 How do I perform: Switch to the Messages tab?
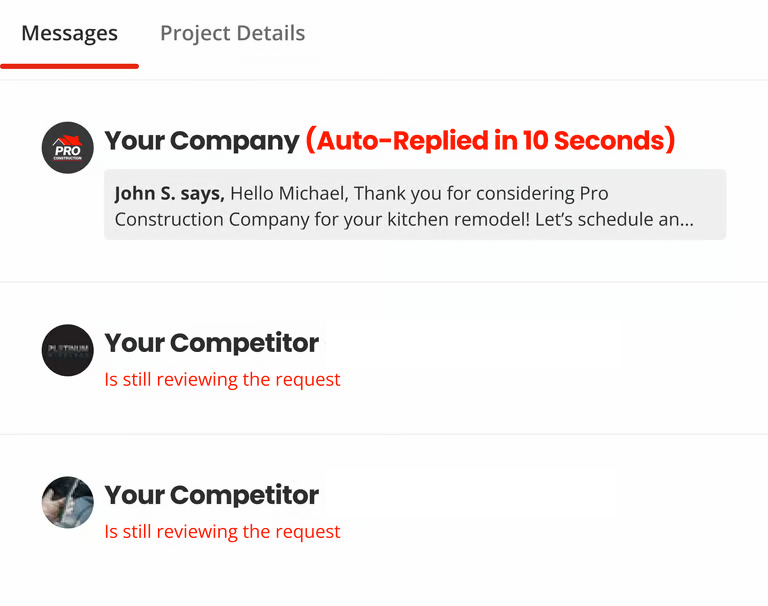(69, 33)
